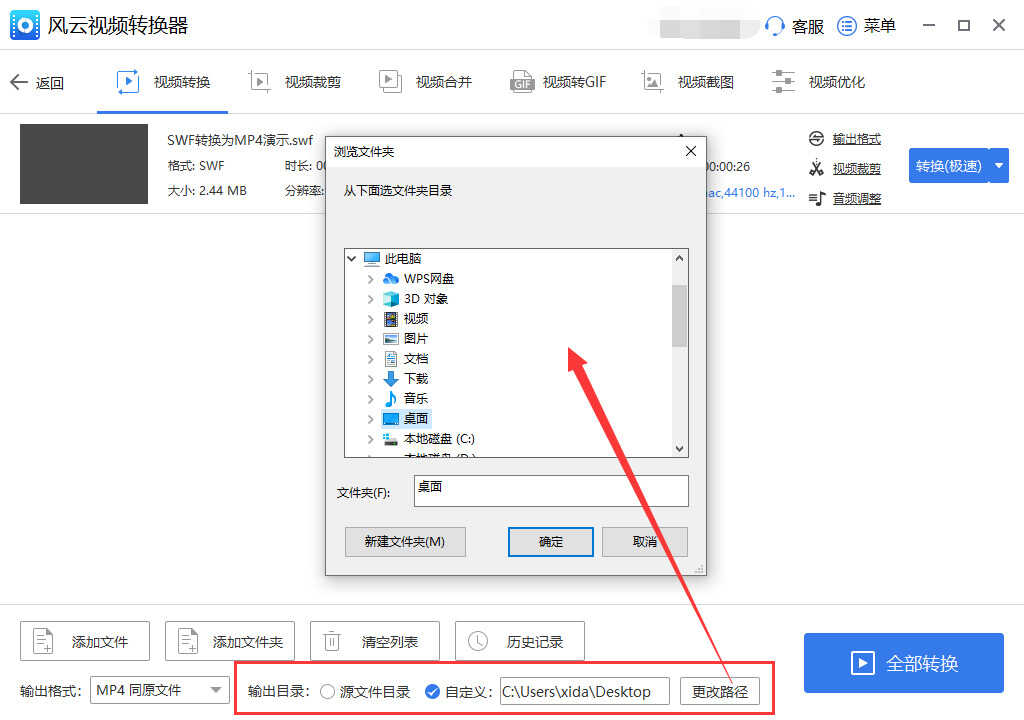The image size is (1024, 720).
Task: Click the 添加文件夹 document icon
Action: pos(188,641)
